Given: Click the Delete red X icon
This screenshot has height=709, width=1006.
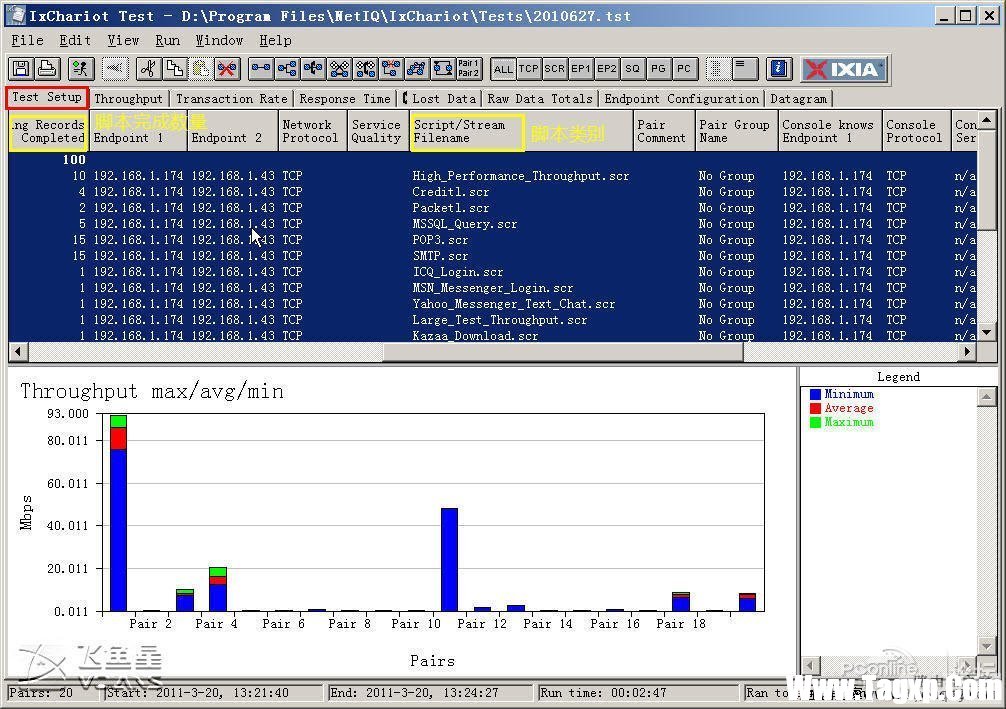Looking at the screenshot, I should (x=227, y=69).
